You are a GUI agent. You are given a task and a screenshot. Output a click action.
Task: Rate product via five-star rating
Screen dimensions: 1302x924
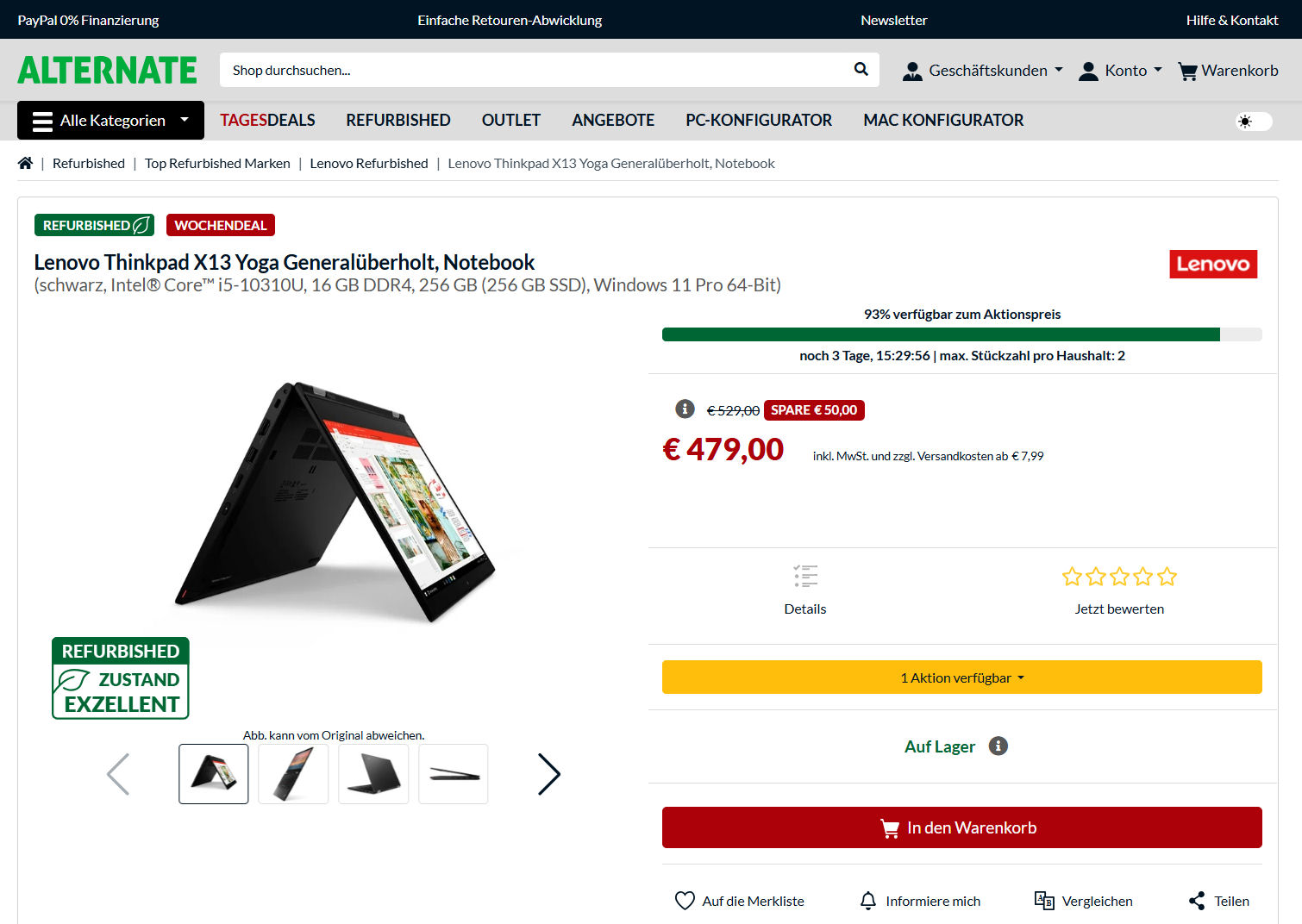tap(1119, 576)
